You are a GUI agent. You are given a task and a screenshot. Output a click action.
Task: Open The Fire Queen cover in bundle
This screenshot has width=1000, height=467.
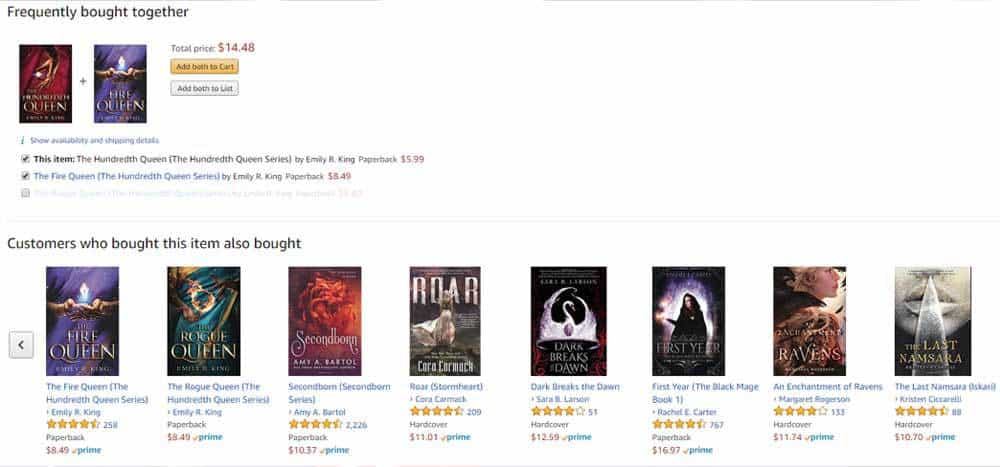coord(121,84)
